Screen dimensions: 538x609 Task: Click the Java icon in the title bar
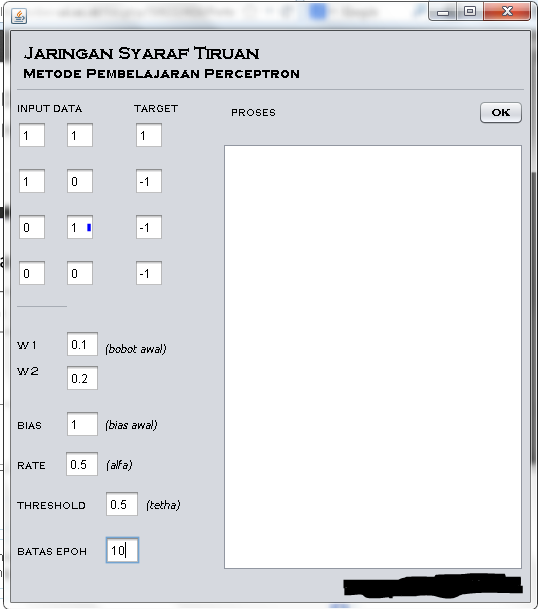(x=19, y=16)
